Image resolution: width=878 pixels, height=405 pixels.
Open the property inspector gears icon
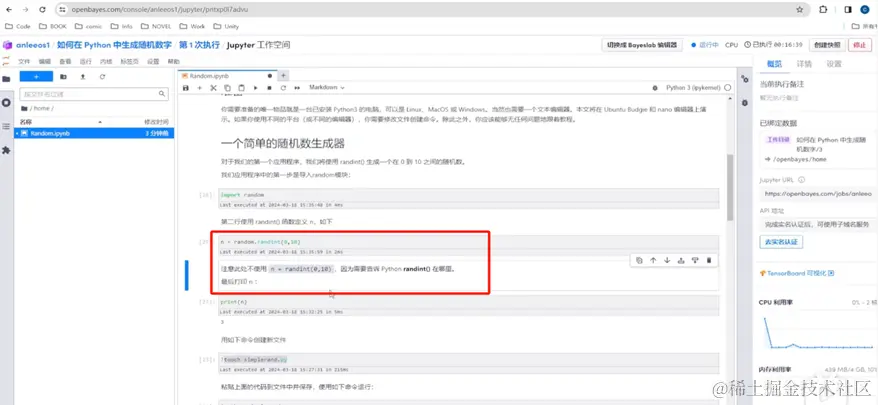(744, 80)
